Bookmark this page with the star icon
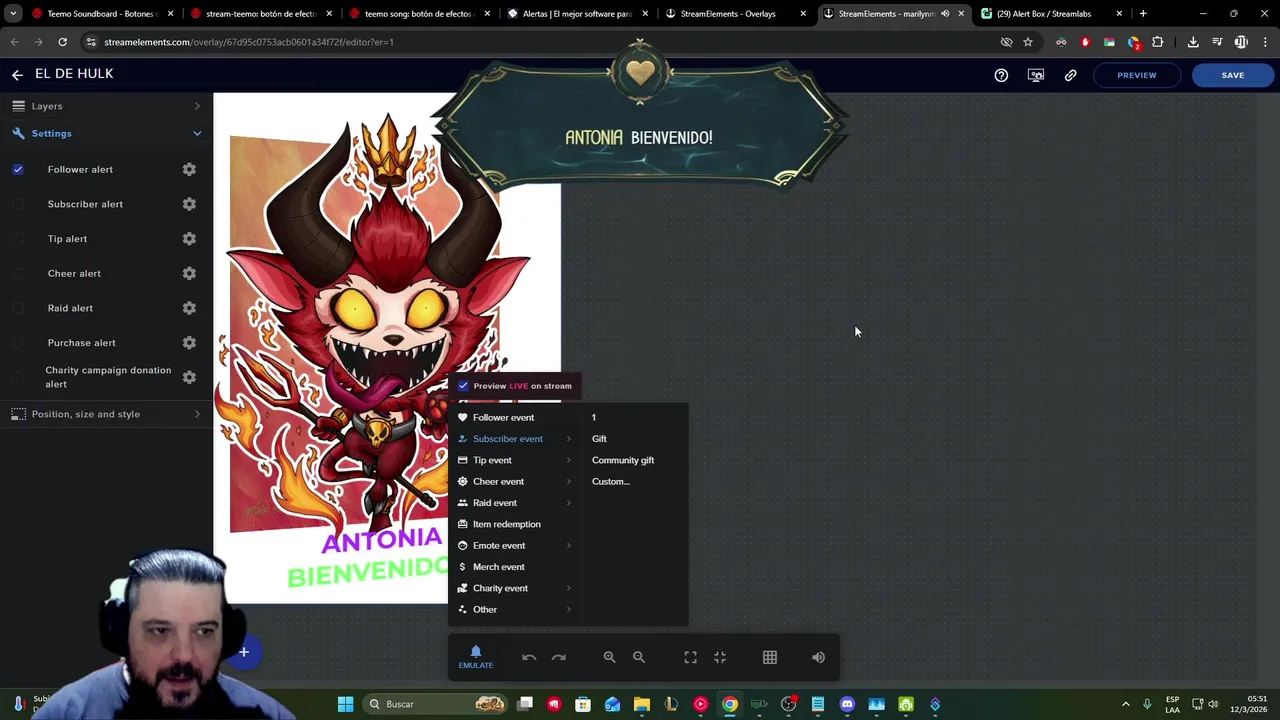Screen dimensions: 1280x720 [1027, 42]
